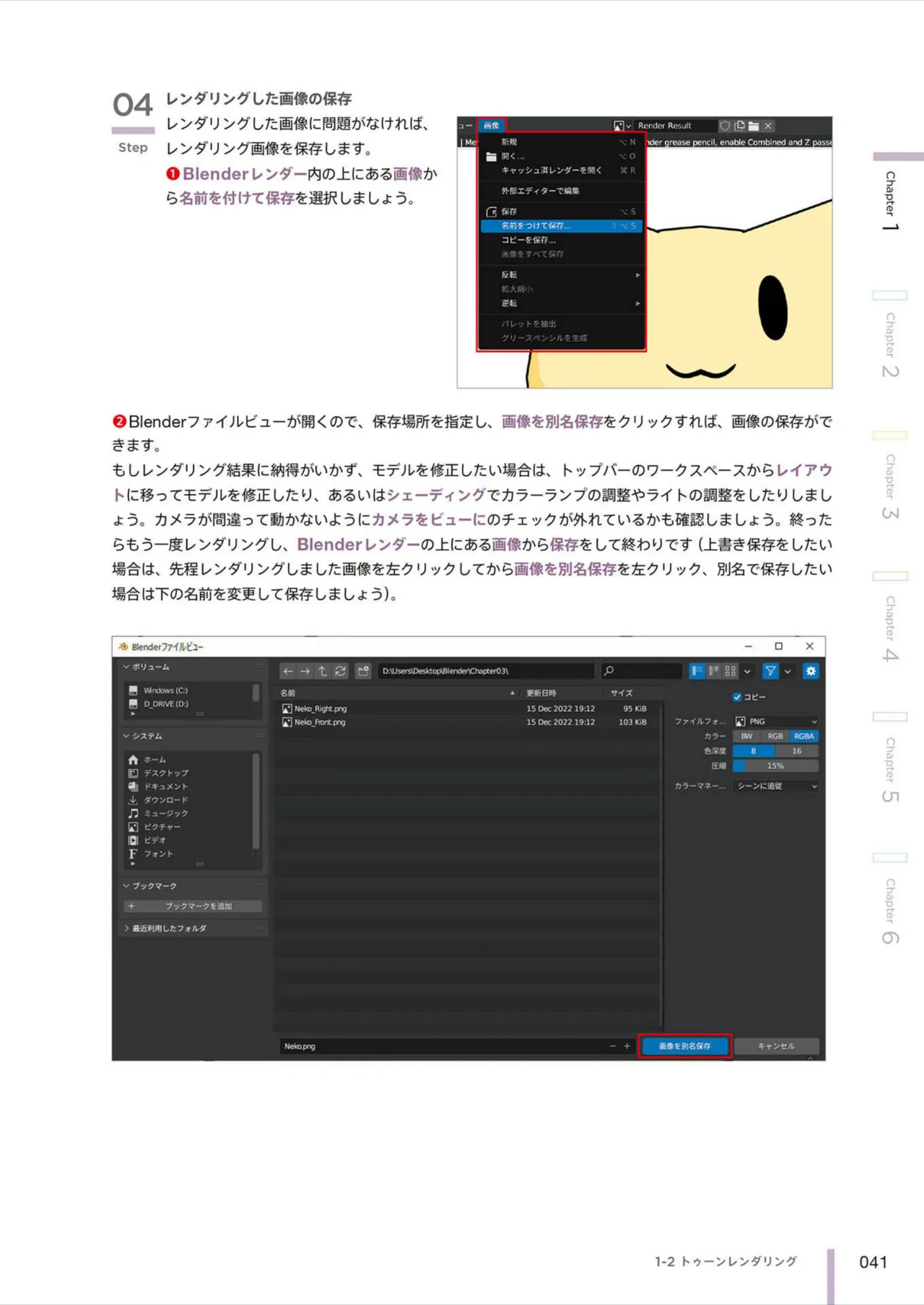Screen dimensions: 924x1305
Task: Refresh the file list
Action: click(341, 671)
